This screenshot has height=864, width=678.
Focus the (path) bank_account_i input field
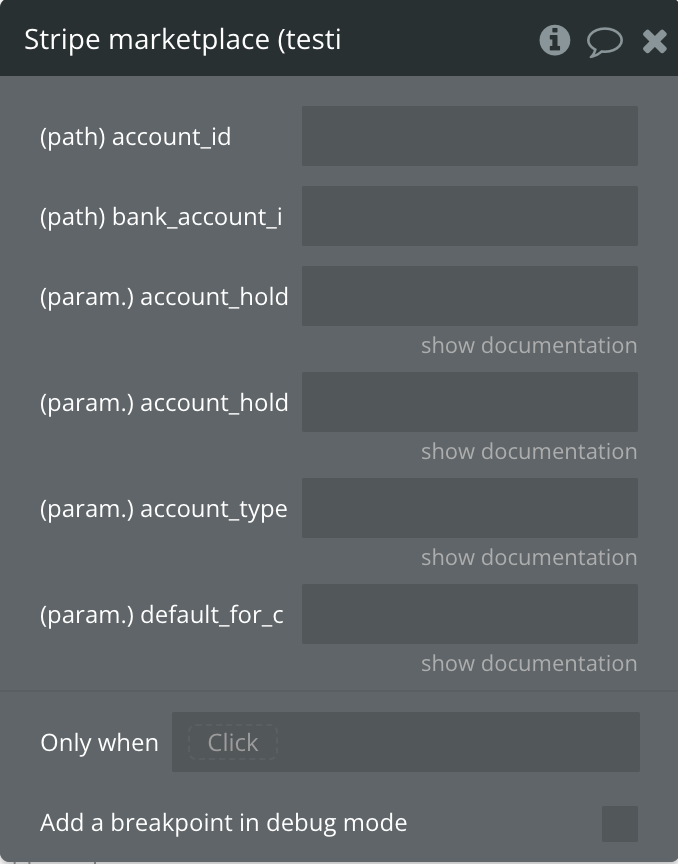[470, 216]
